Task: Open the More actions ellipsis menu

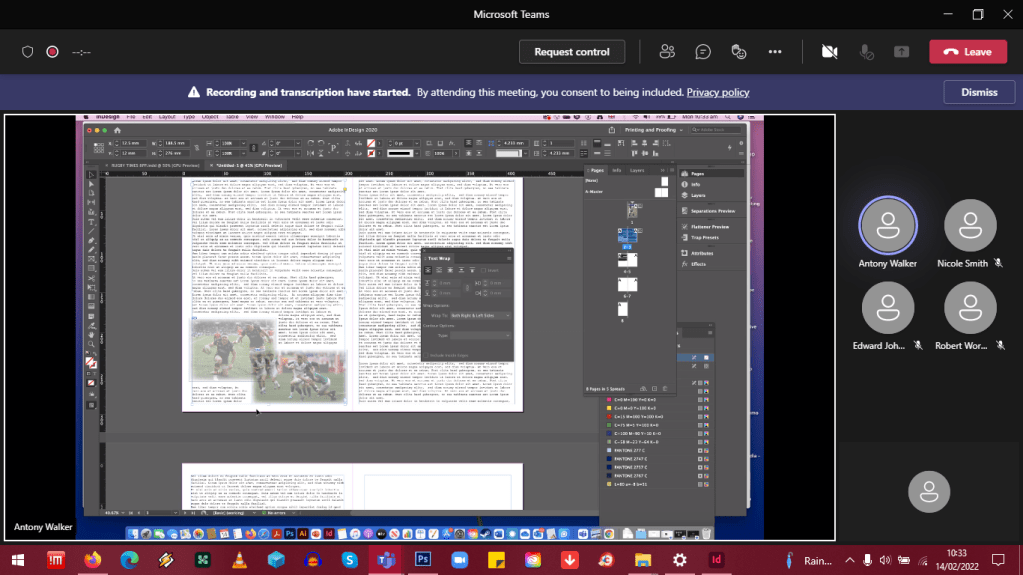Action: point(775,52)
